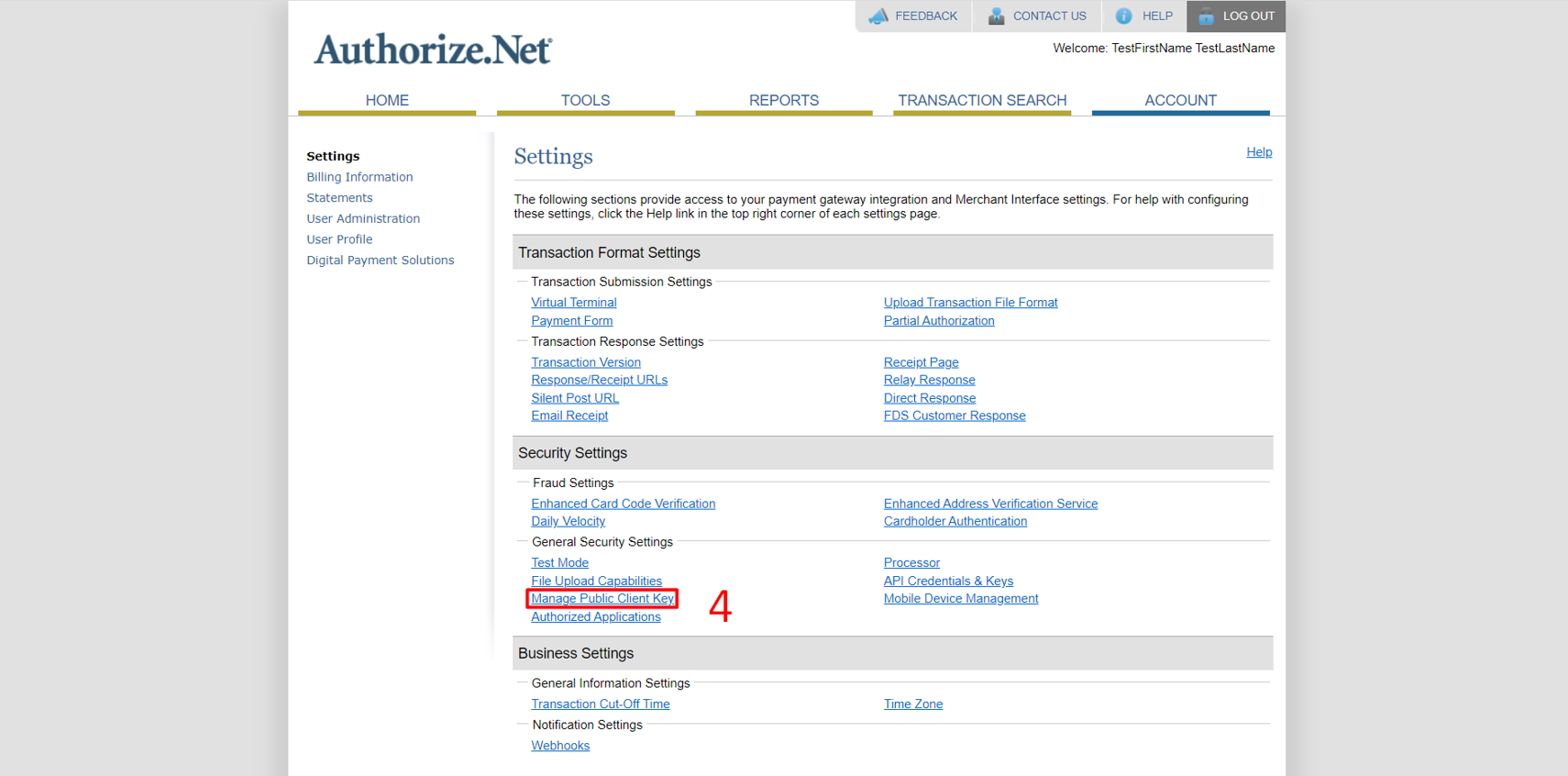The width and height of the screenshot is (1568, 776).
Task: Open Manage Public Client Key link
Action: click(x=602, y=599)
